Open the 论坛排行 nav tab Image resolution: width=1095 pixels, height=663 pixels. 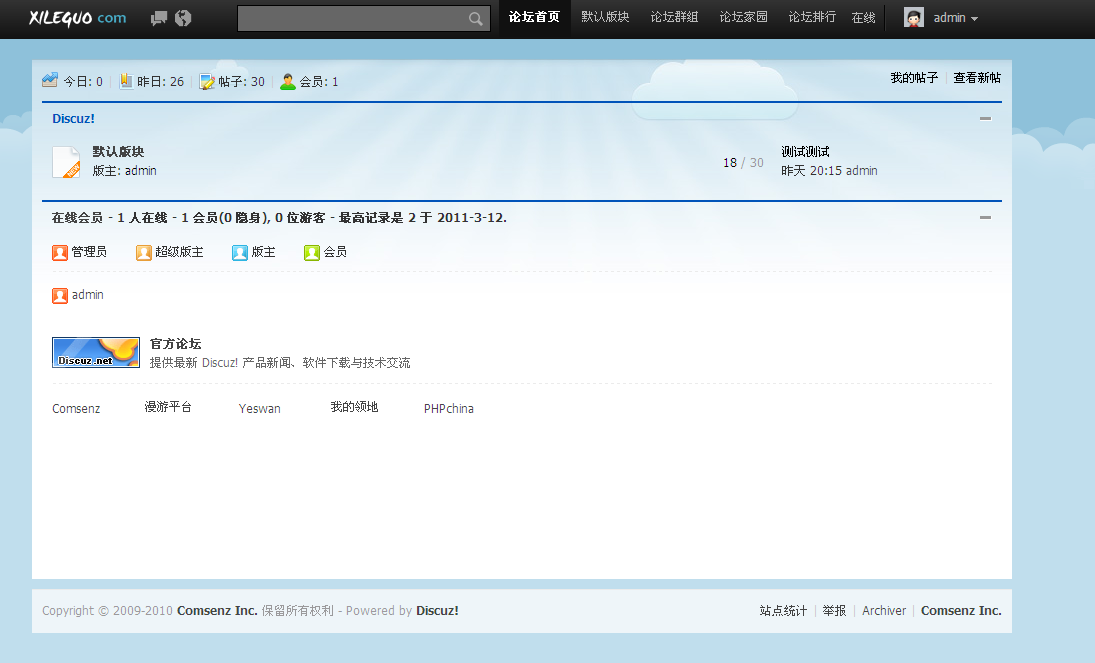(811, 17)
